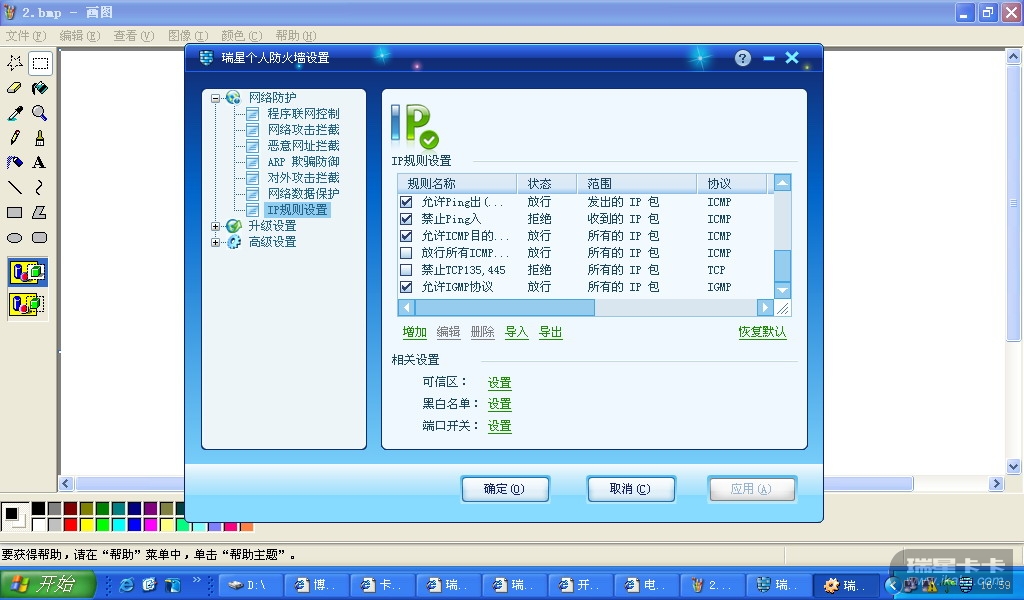Select 程序联网控制 in the settings tree
The image size is (1024, 600).
(303, 114)
